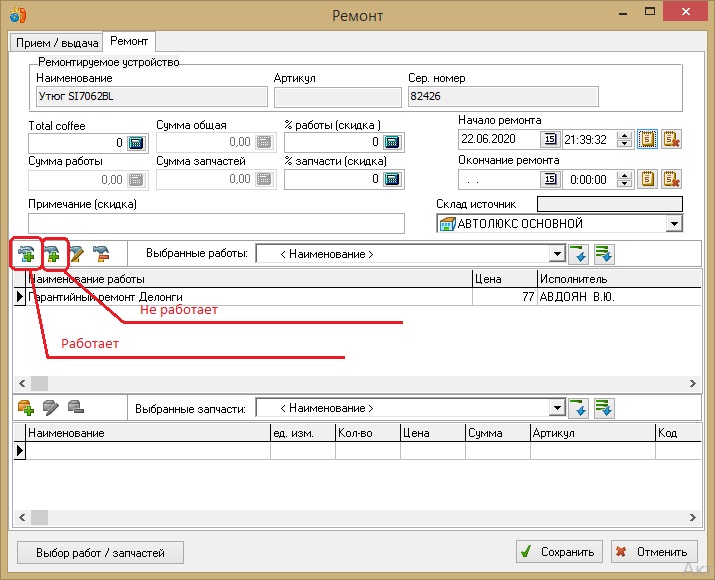
Task: Open calendar for Начало ремонта date
Action: point(549,139)
